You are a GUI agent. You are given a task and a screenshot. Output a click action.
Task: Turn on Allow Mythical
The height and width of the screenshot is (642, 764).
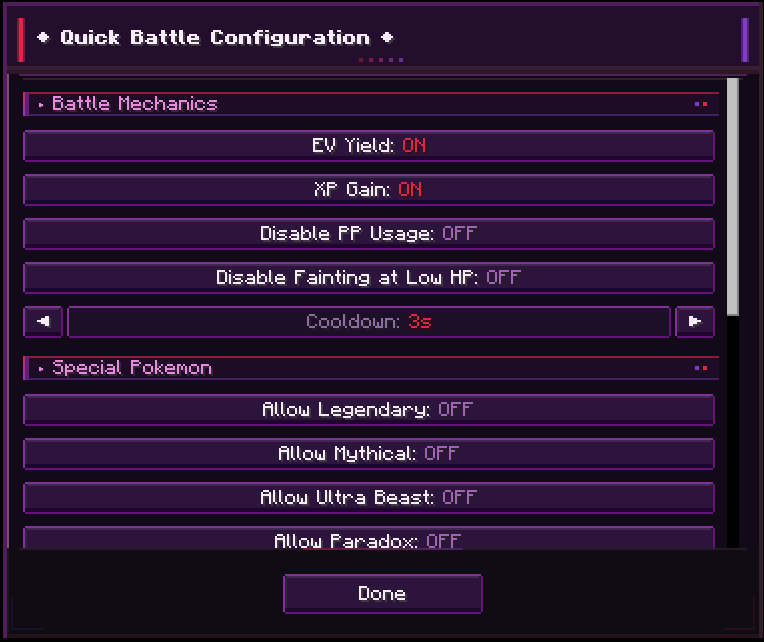point(369,453)
